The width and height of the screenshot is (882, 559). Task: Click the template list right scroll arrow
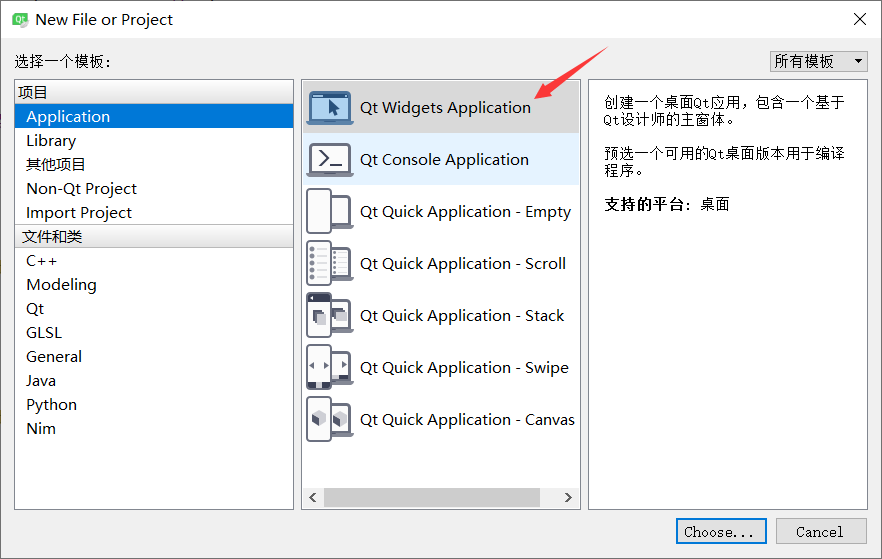(568, 498)
